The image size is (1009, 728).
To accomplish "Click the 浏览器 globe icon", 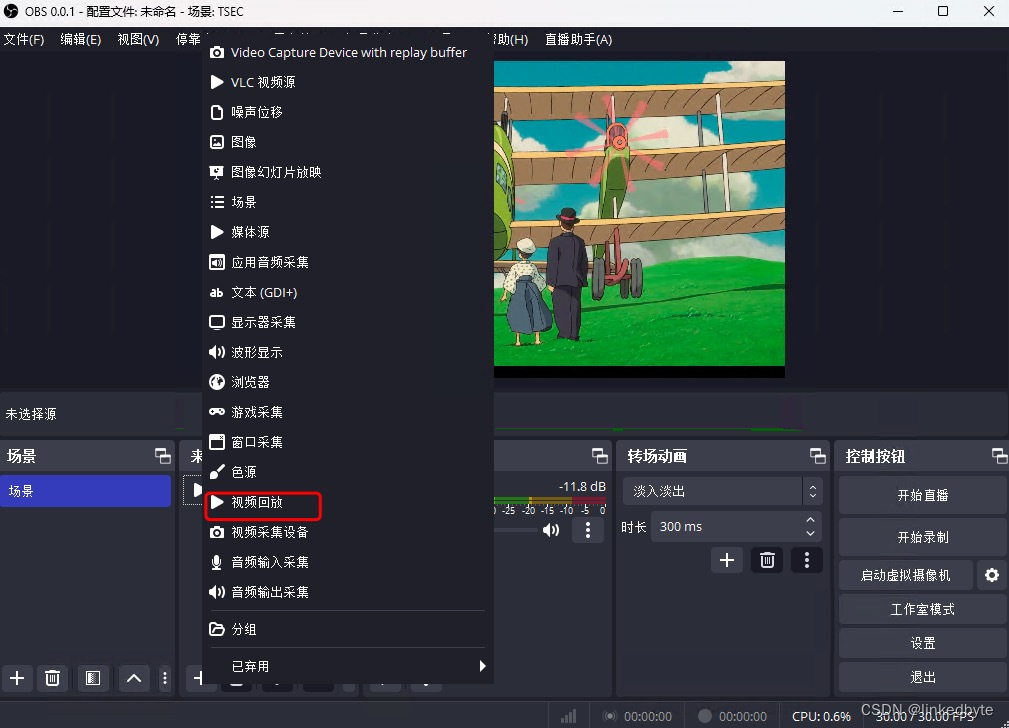I will click(x=217, y=382).
